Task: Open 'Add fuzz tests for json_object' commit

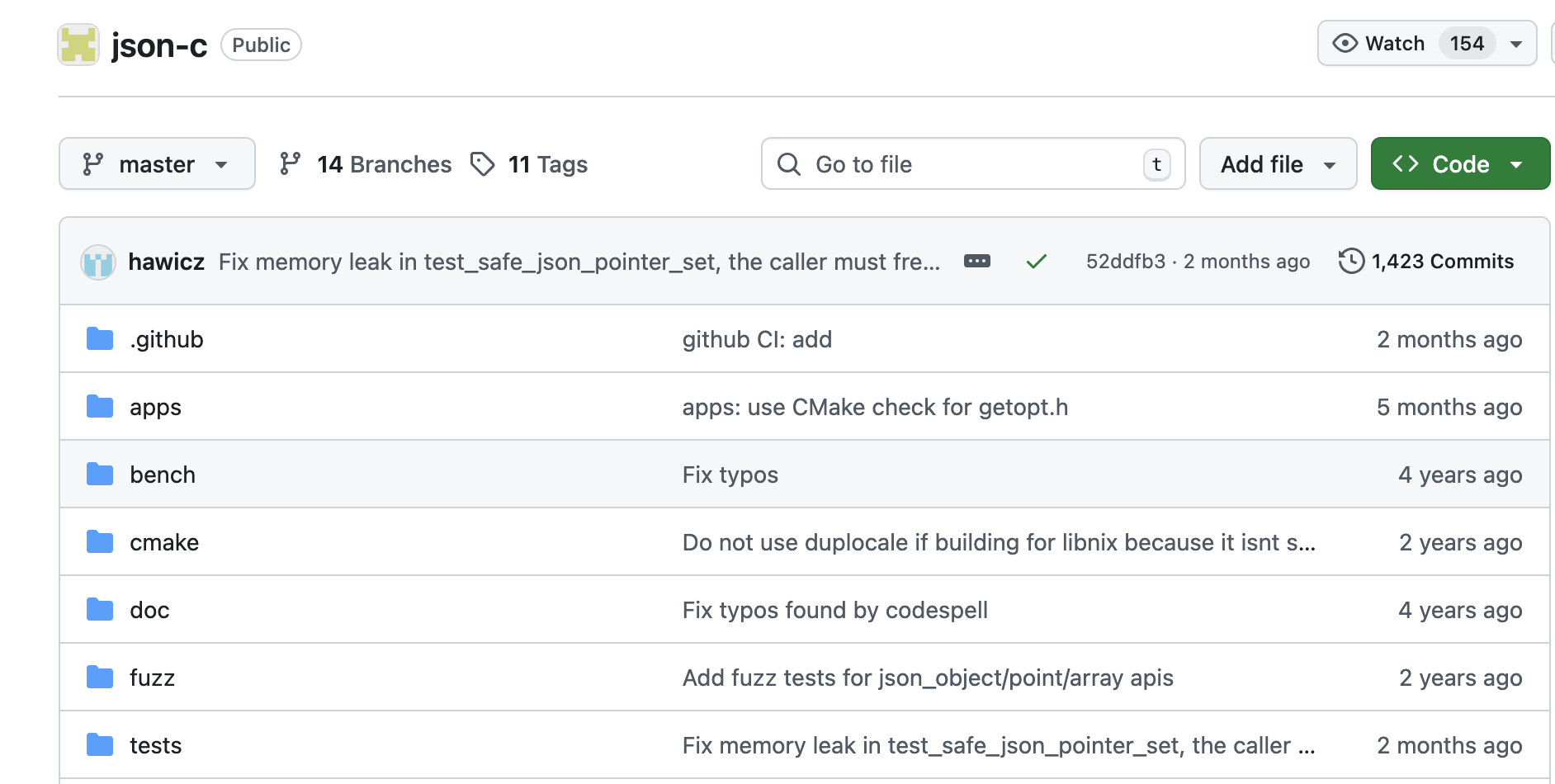Action: coord(928,678)
